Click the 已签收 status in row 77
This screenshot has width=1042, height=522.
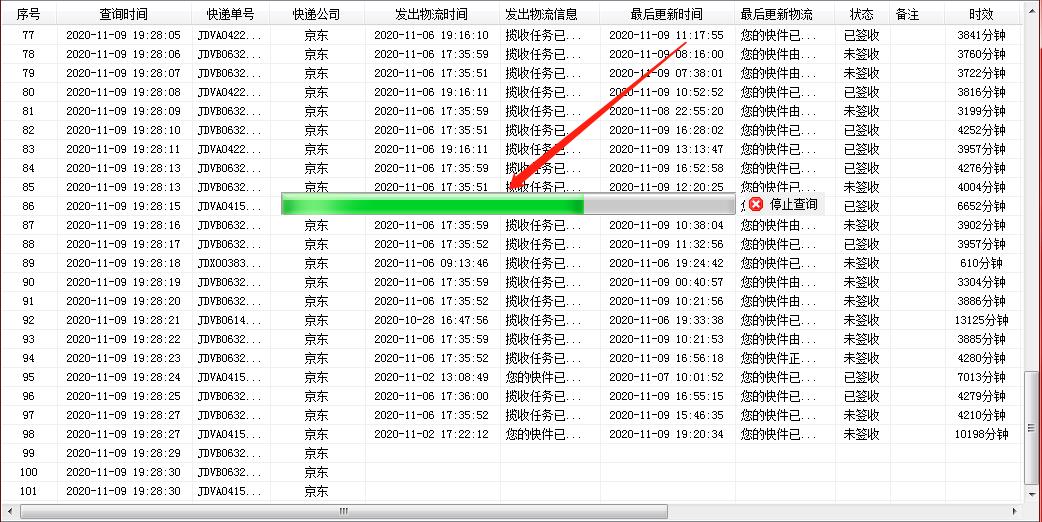click(861, 35)
